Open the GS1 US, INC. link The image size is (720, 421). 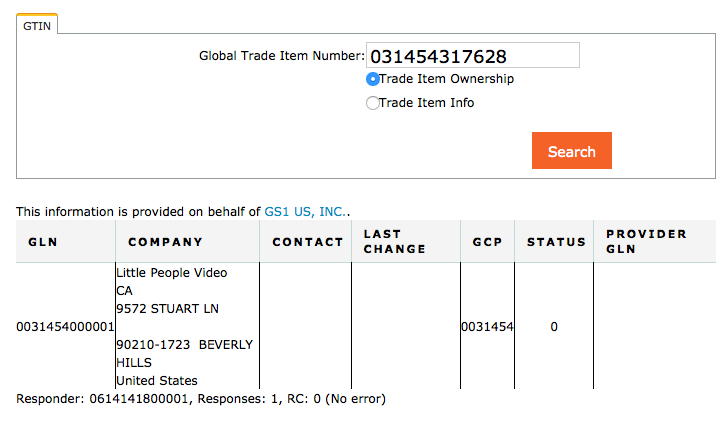click(x=305, y=212)
